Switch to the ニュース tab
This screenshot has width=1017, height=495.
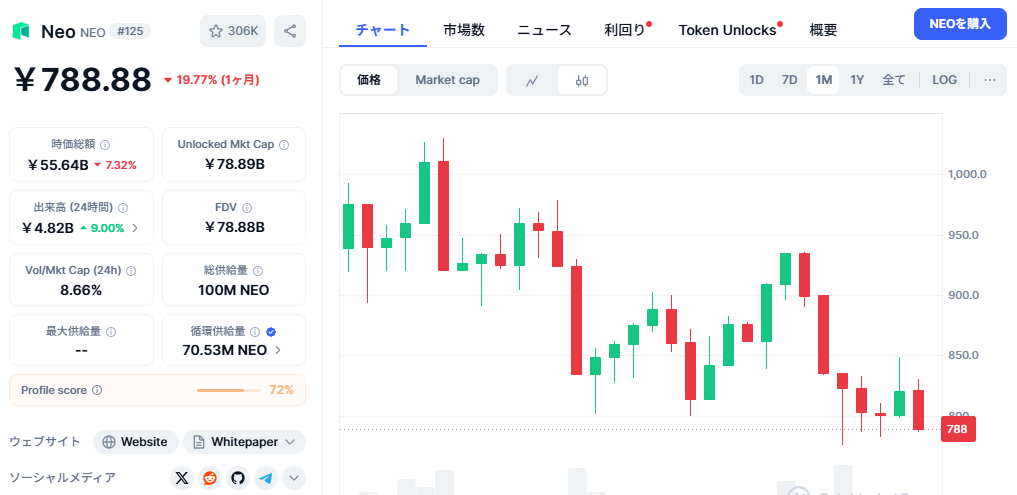[544, 30]
